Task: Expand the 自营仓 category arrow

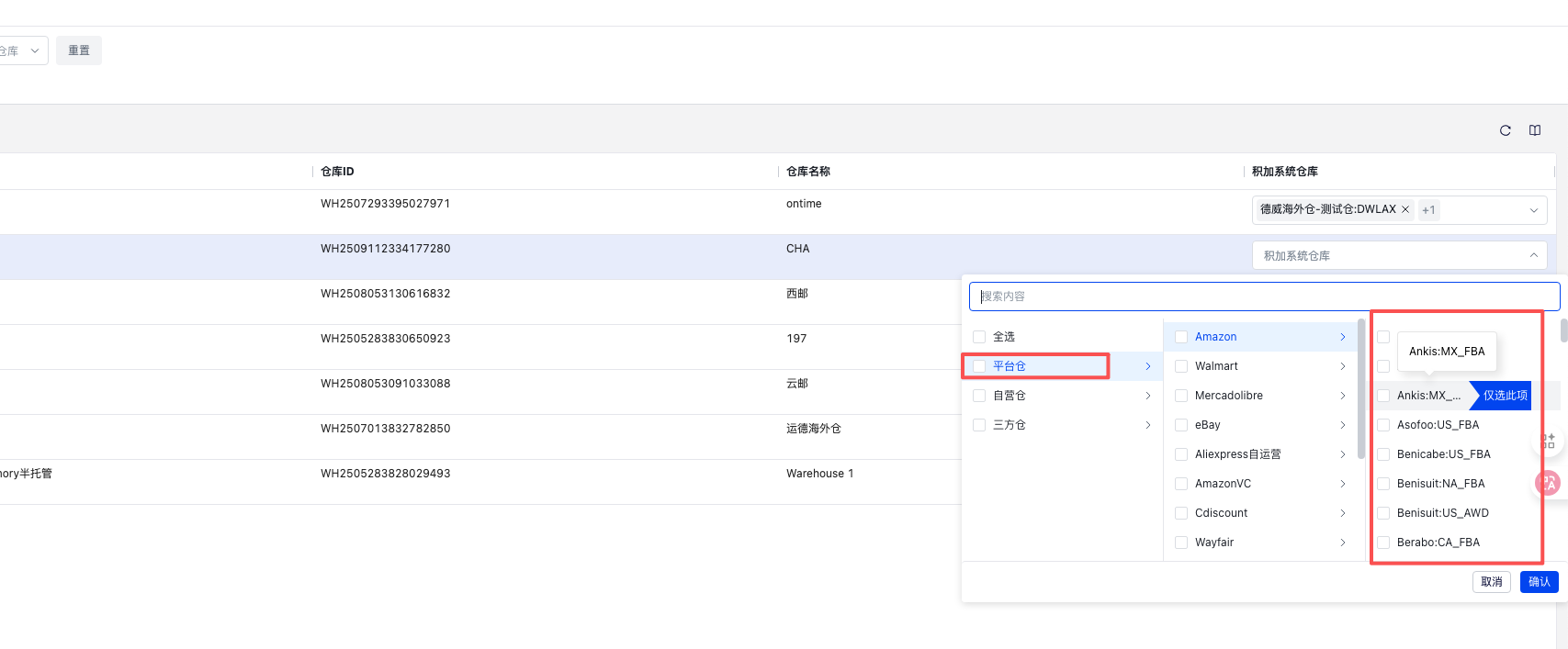Action: pyautogui.click(x=1147, y=396)
